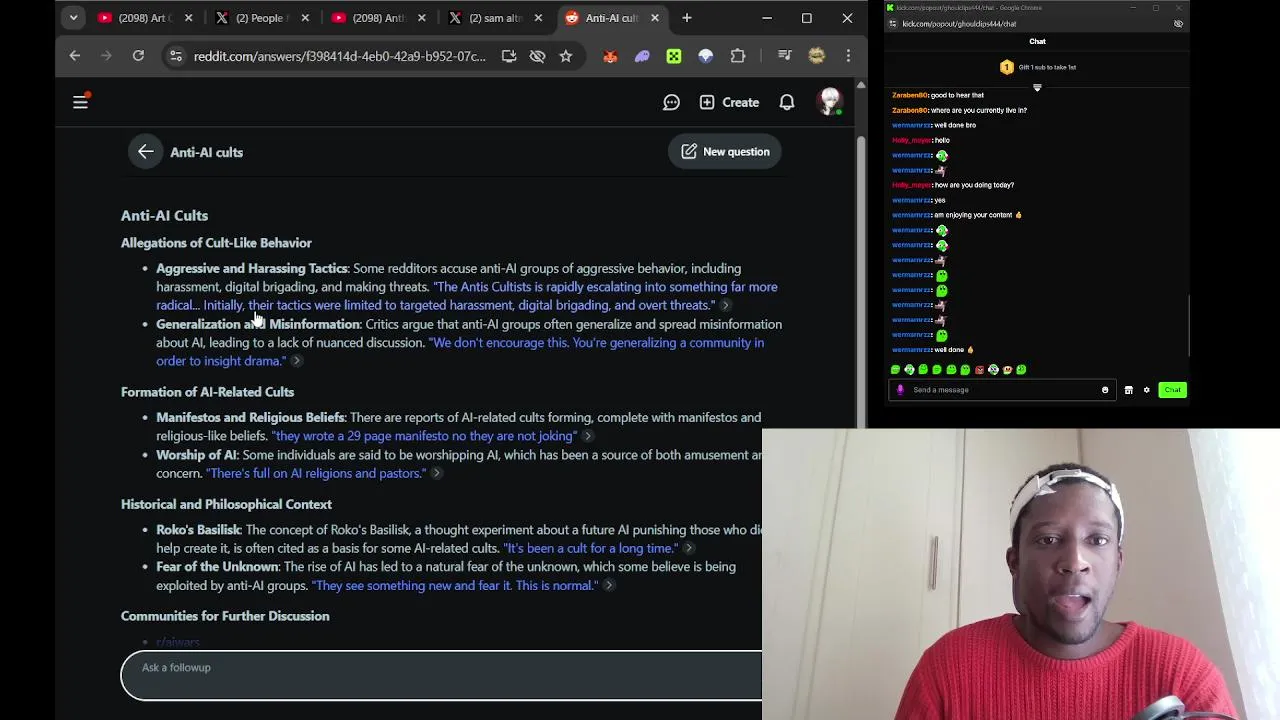The image size is (1280, 720).
Task: Click the browser forward arrow
Action: [106, 56]
